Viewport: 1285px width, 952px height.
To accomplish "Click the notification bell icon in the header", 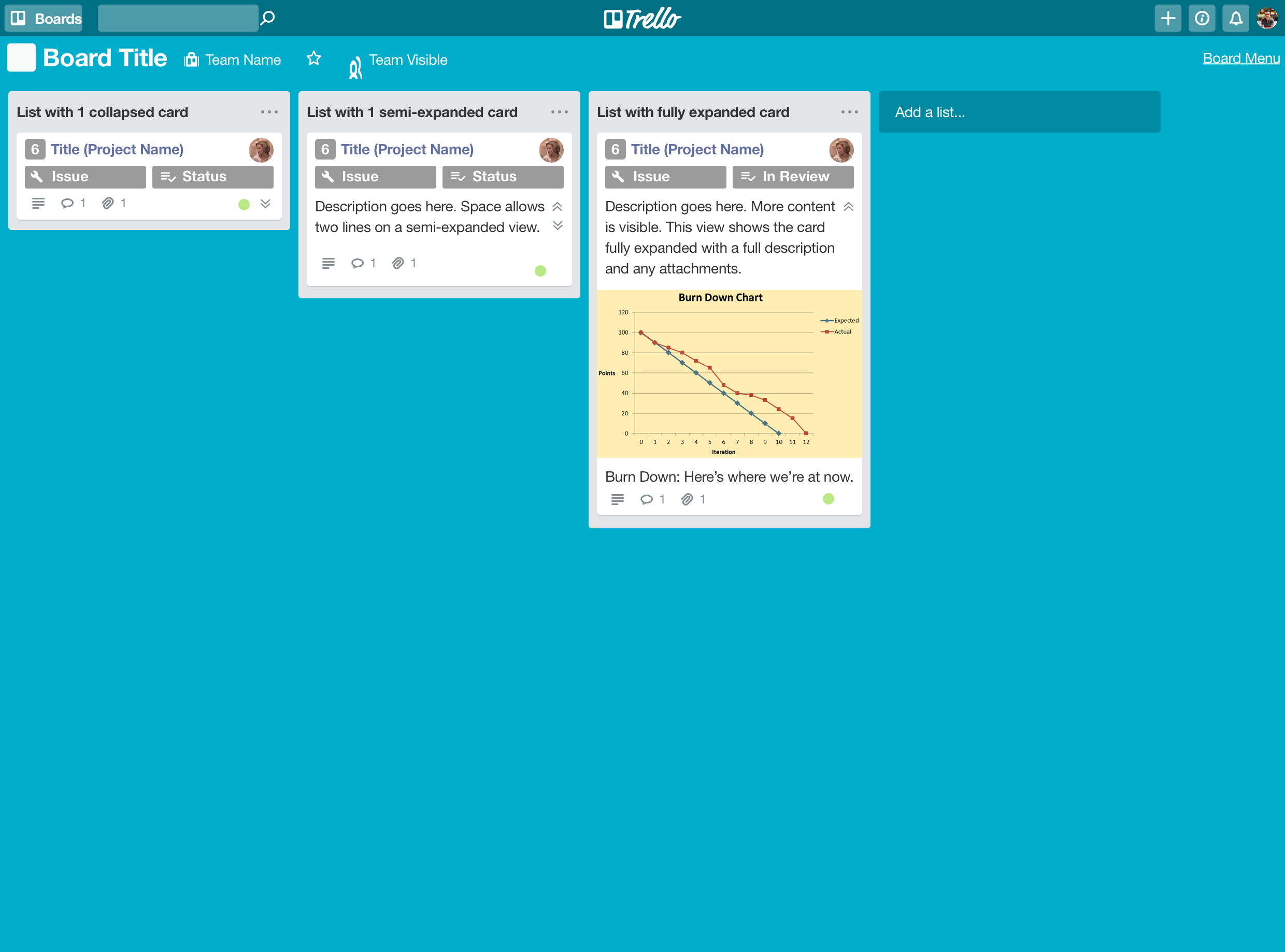I will pos(1235,18).
